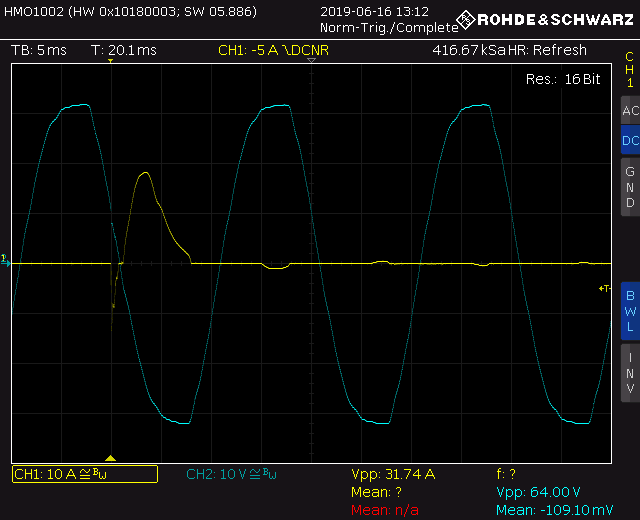Click the CH1 ground reference marker on left
Screen dimensions: 640x520
click(5, 260)
